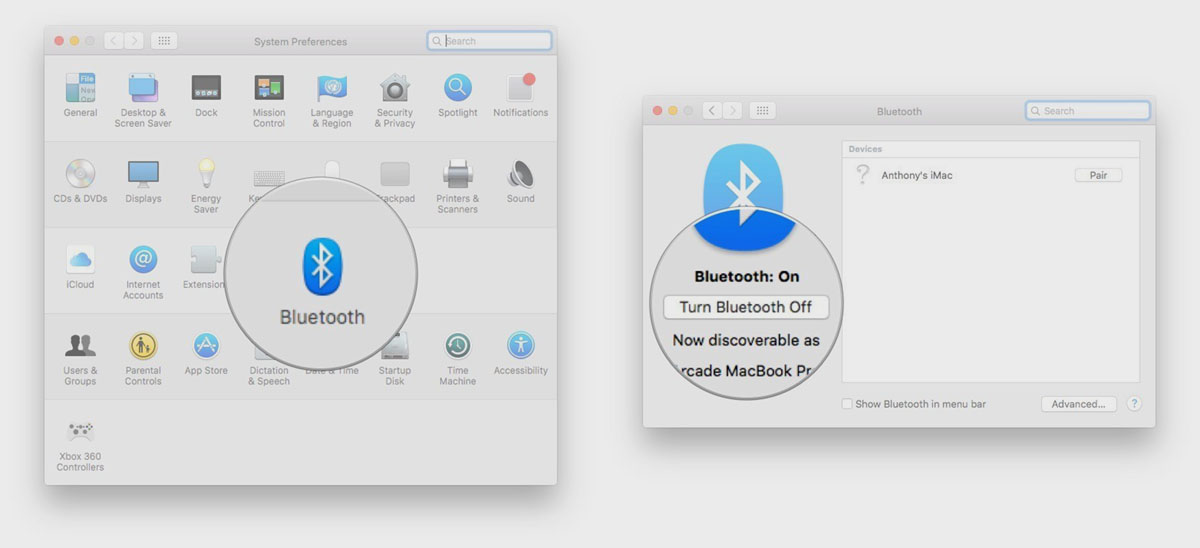This screenshot has width=1200, height=548.
Task: Open App Store preferences
Action: (206, 353)
